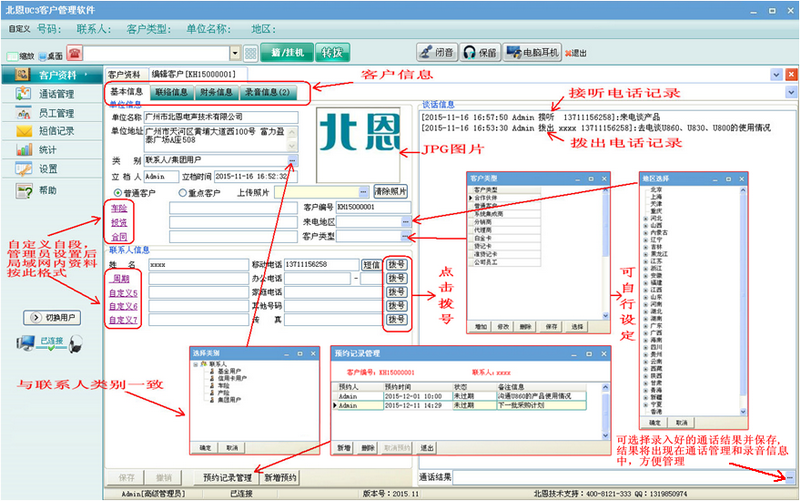This screenshot has width=800, height=501.
Task: Click the 北恩 company logo picture
Action: tap(358, 145)
